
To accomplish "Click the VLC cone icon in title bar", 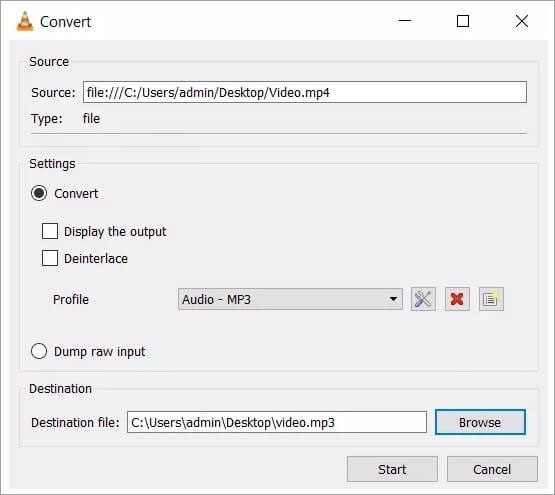I will (25, 22).
